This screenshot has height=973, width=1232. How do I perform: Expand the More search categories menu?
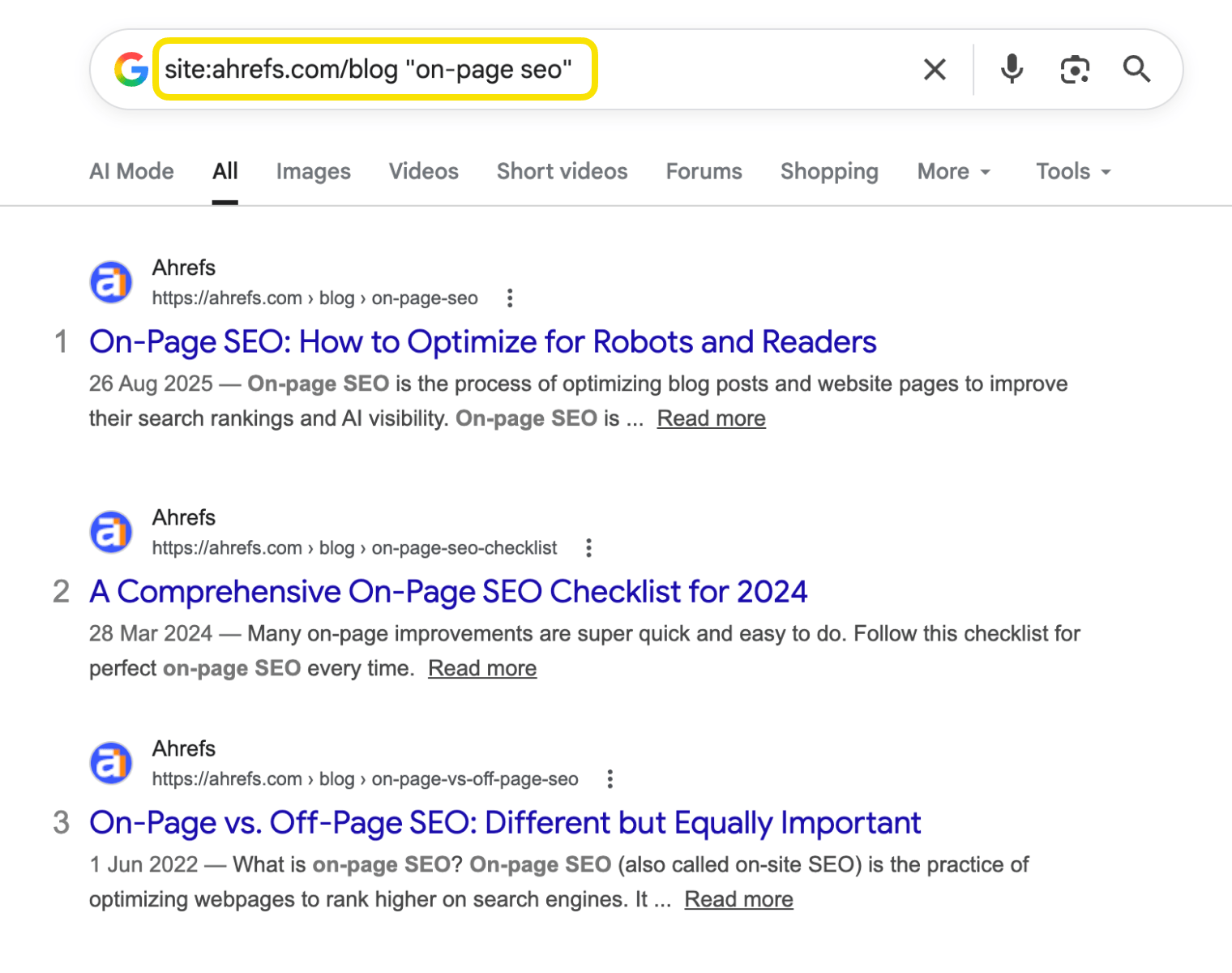pos(953,171)
